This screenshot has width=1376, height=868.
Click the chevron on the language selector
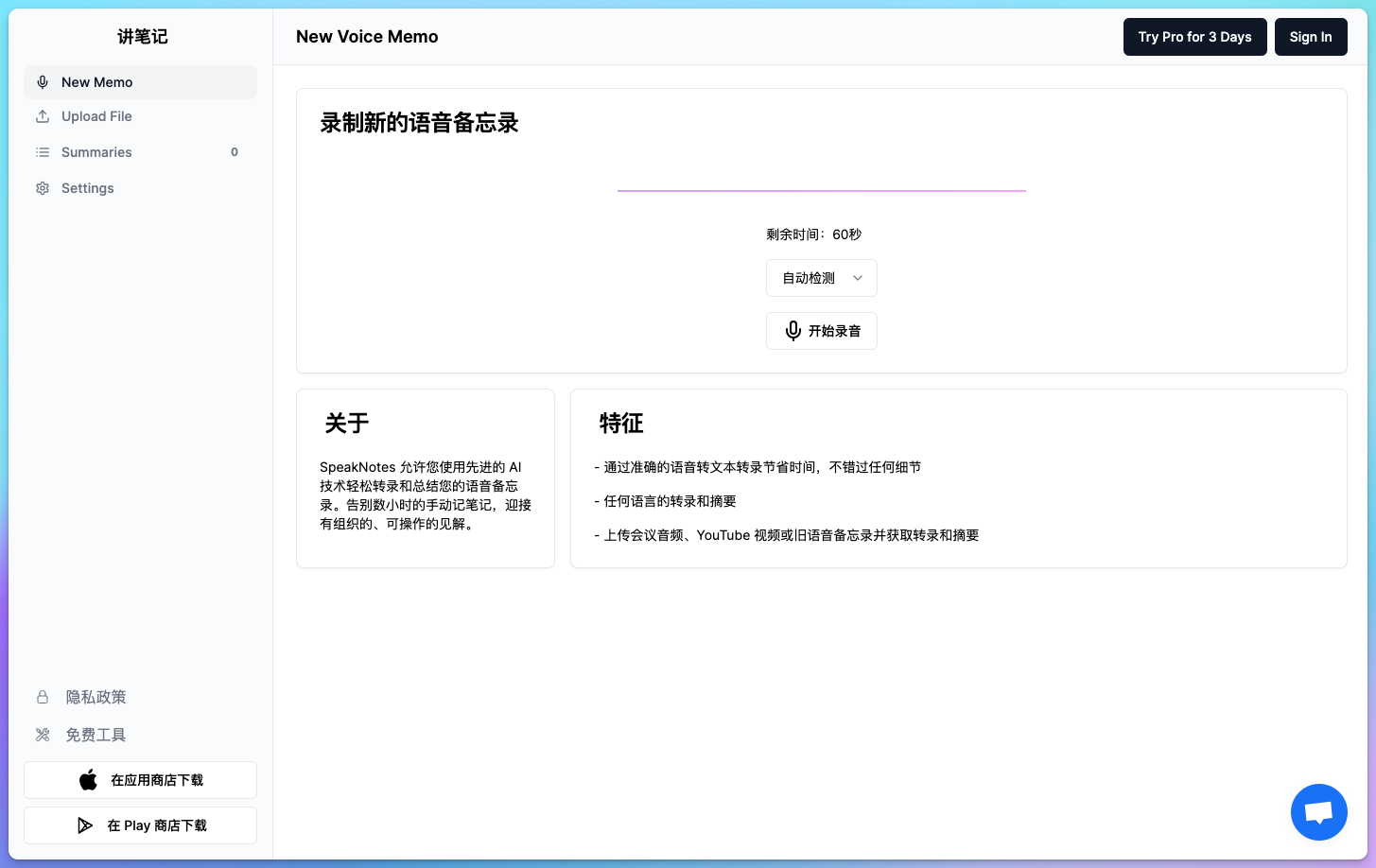858,278
